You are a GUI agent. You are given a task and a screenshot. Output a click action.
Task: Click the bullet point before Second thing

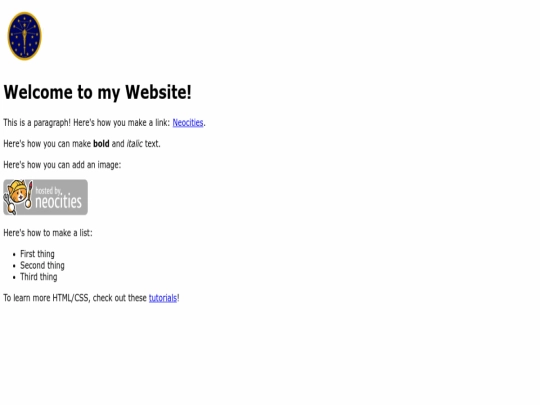(x=14, y=266)
